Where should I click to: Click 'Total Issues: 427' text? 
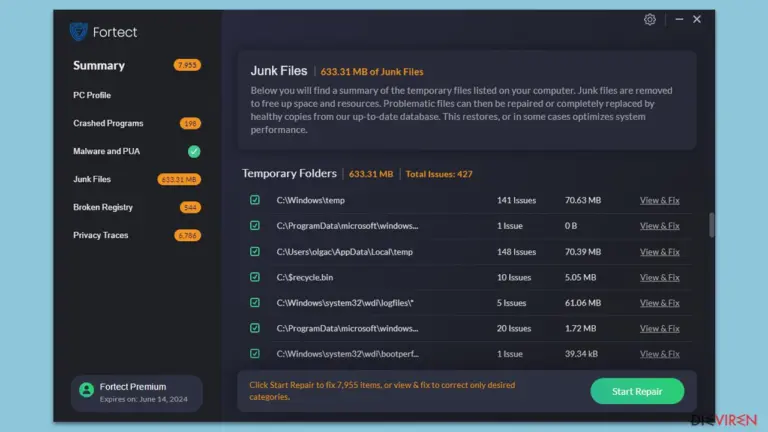click(x=439, y=174)
